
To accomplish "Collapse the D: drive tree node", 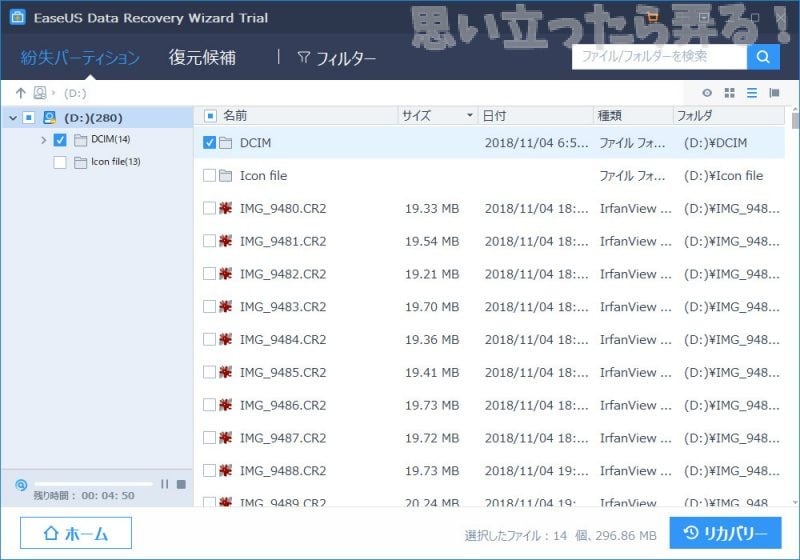I will [13, 118].
